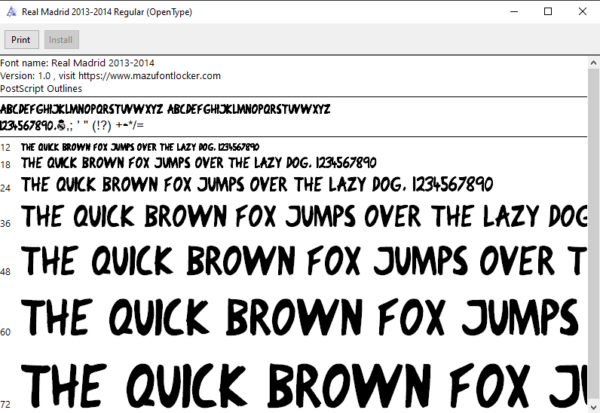Click the 48-point quick brown fox sample
This screenshot has height=413, width=600.
point(304,261)
